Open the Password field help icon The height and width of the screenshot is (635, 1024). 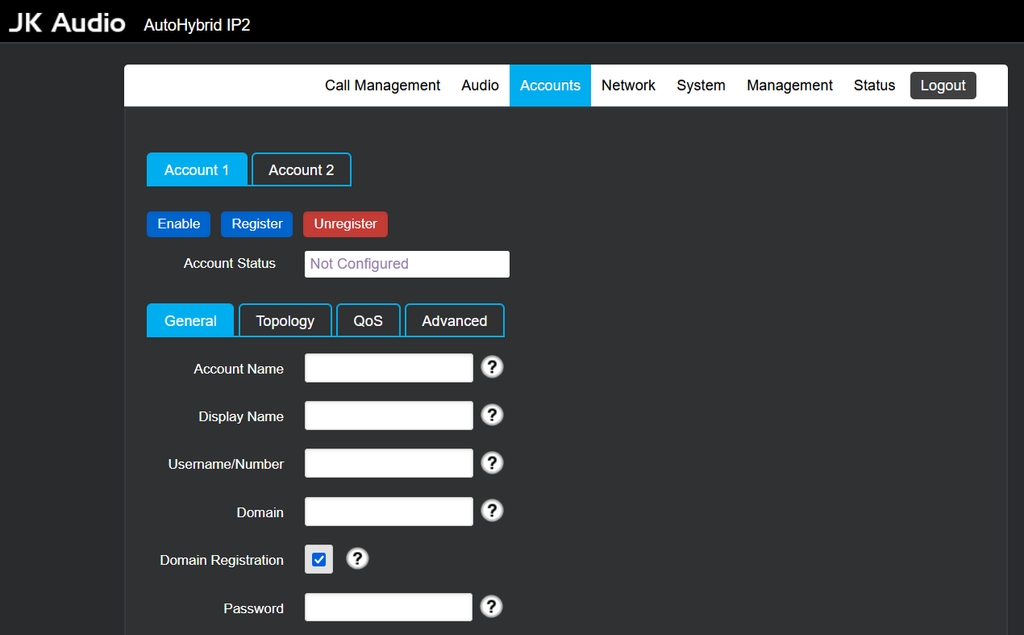[491, 607]
